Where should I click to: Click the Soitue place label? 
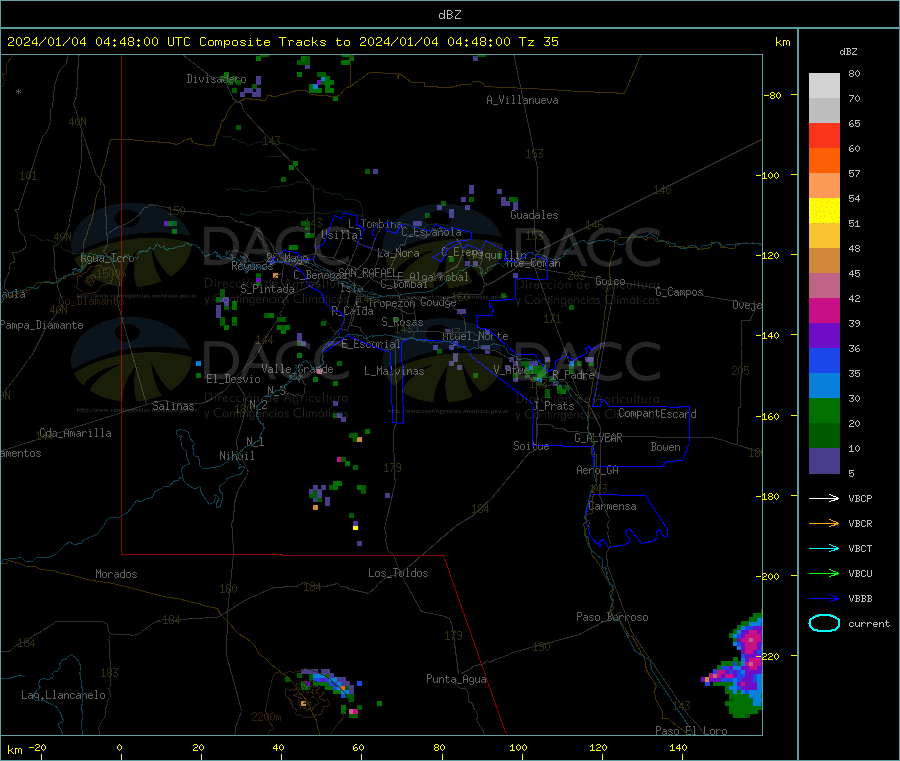click(531, 446)
